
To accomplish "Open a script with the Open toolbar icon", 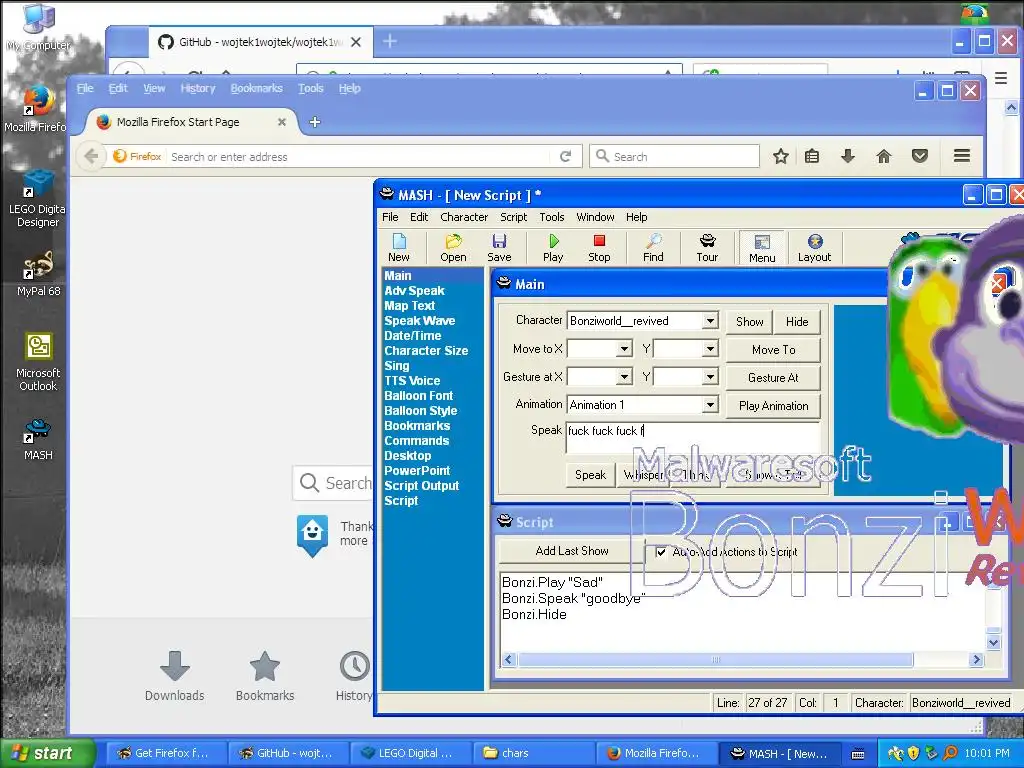I will coord(453,248).
